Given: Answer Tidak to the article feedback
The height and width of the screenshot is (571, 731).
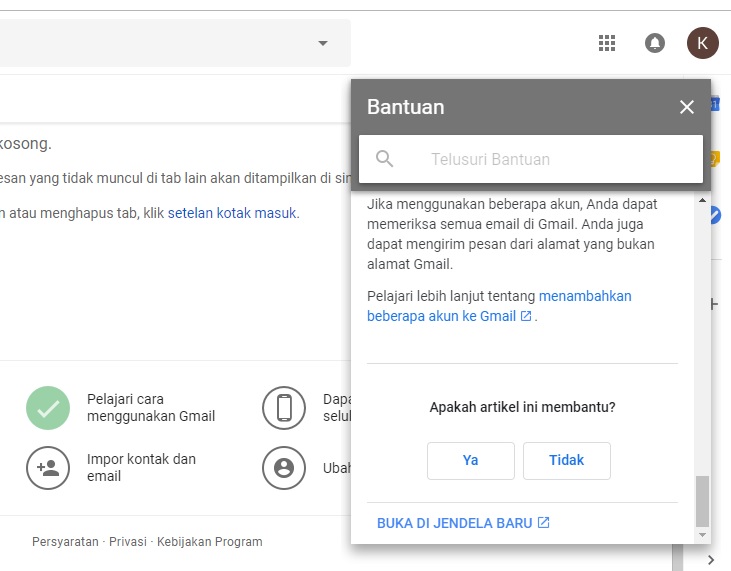Looking at the screenshot, I should click(566, 461).
